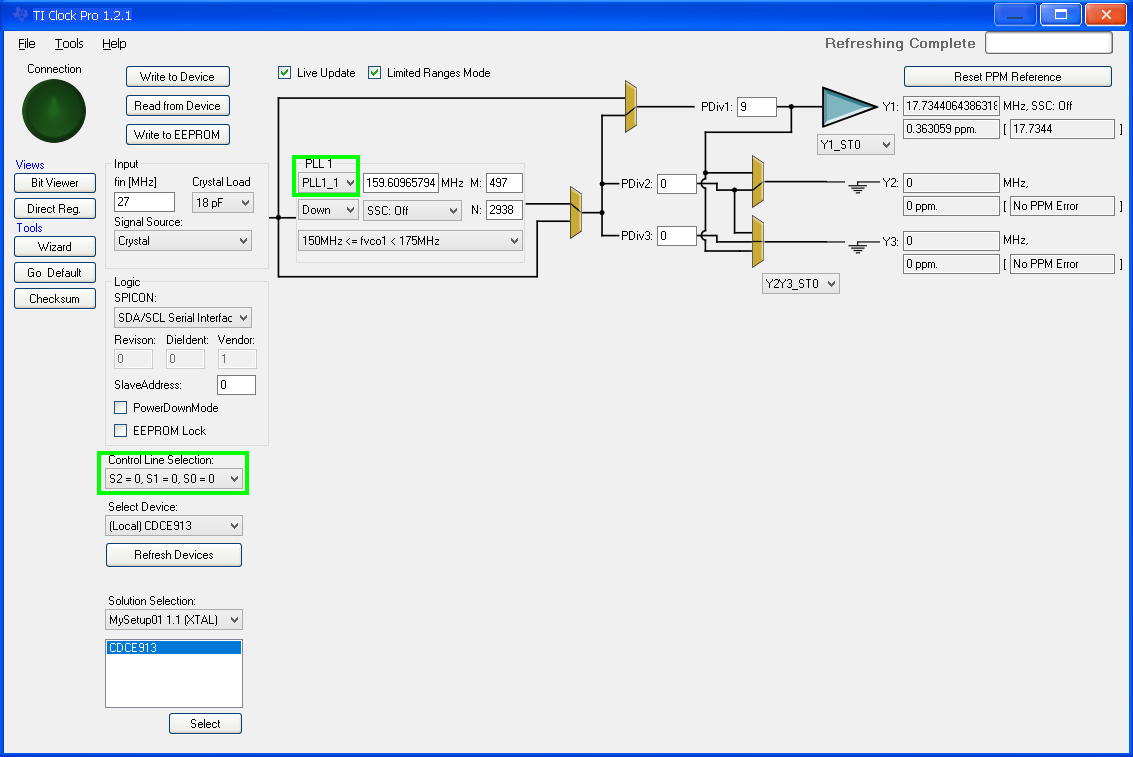
Task: Click the 0.363059 ppm. value field
Action: pos(951,129)
